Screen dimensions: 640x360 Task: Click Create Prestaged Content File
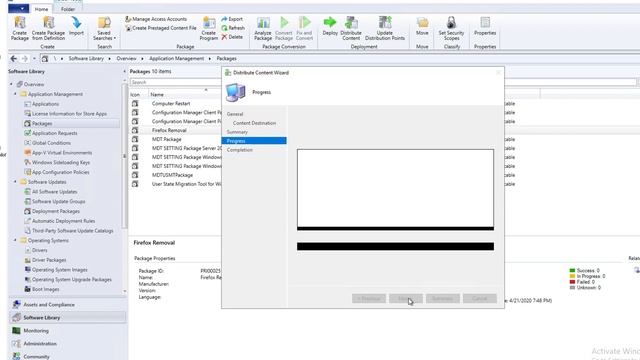coord(160,28)
